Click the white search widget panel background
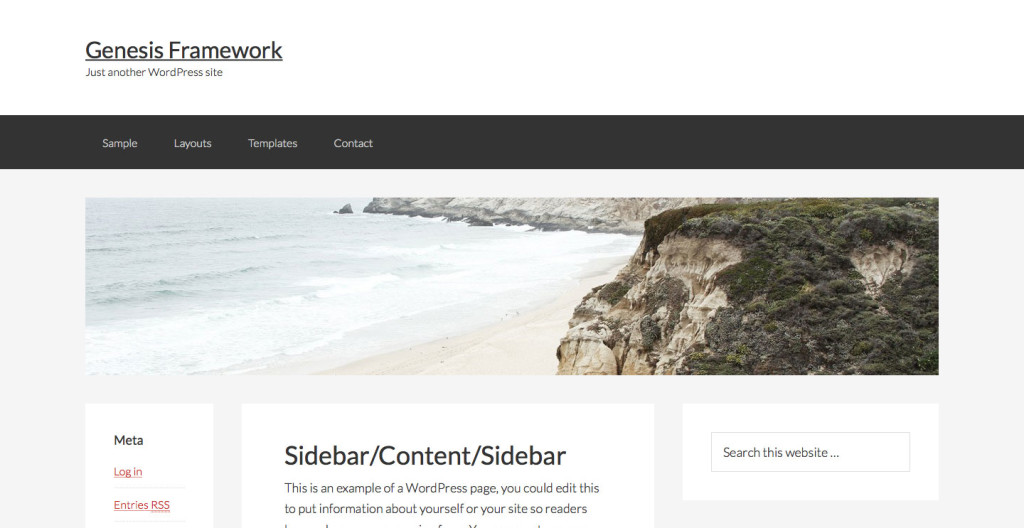 coord(810,486)
